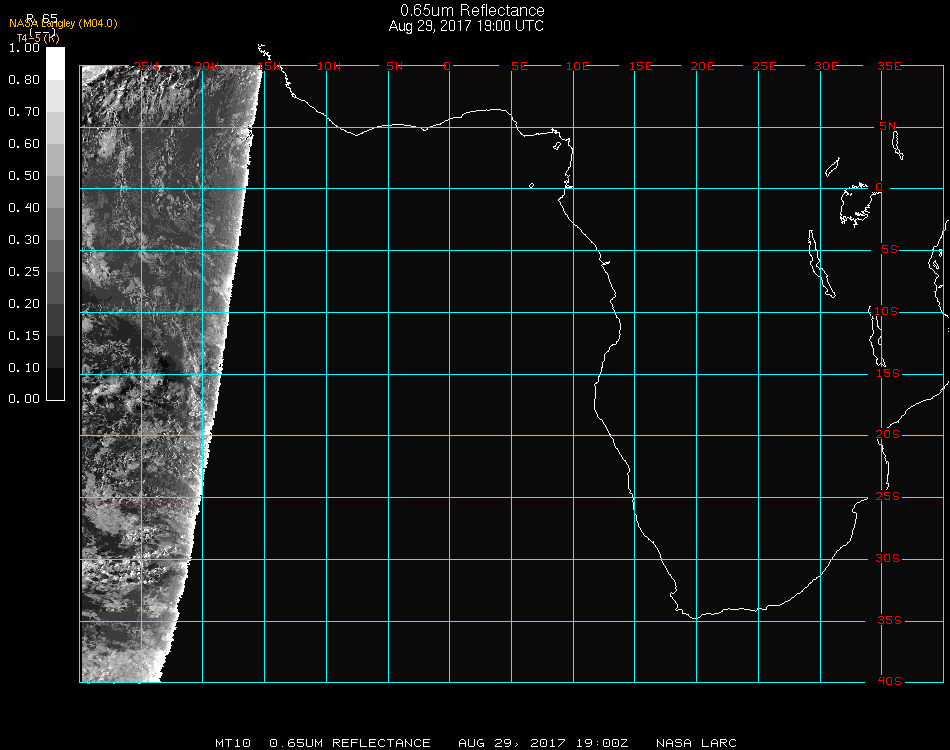Click the 10W longitude label
Screen dimensions: 950x750
pyautogui.click(x=328, y=66)
